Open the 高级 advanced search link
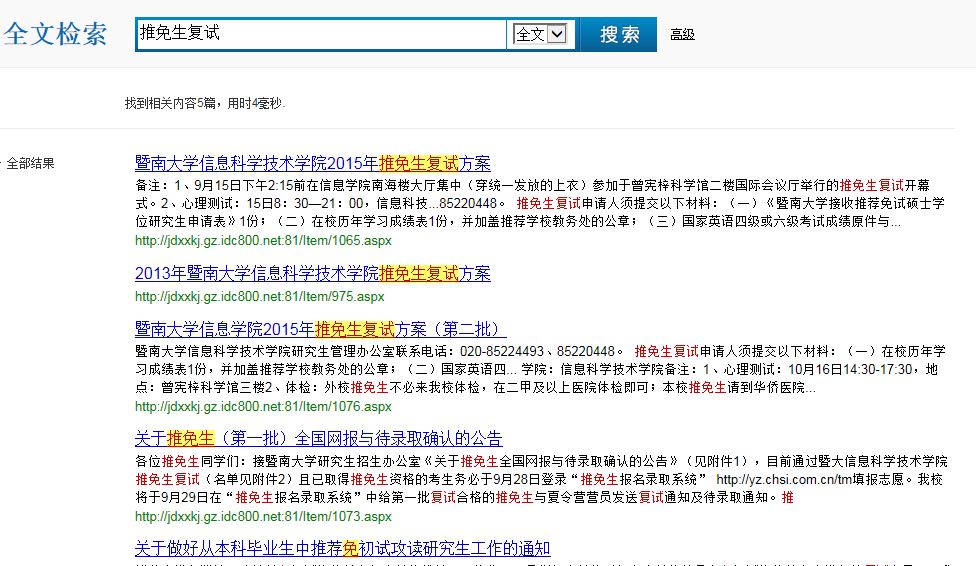This screenshot has width=976, height=566. click(x=682, y=35)
